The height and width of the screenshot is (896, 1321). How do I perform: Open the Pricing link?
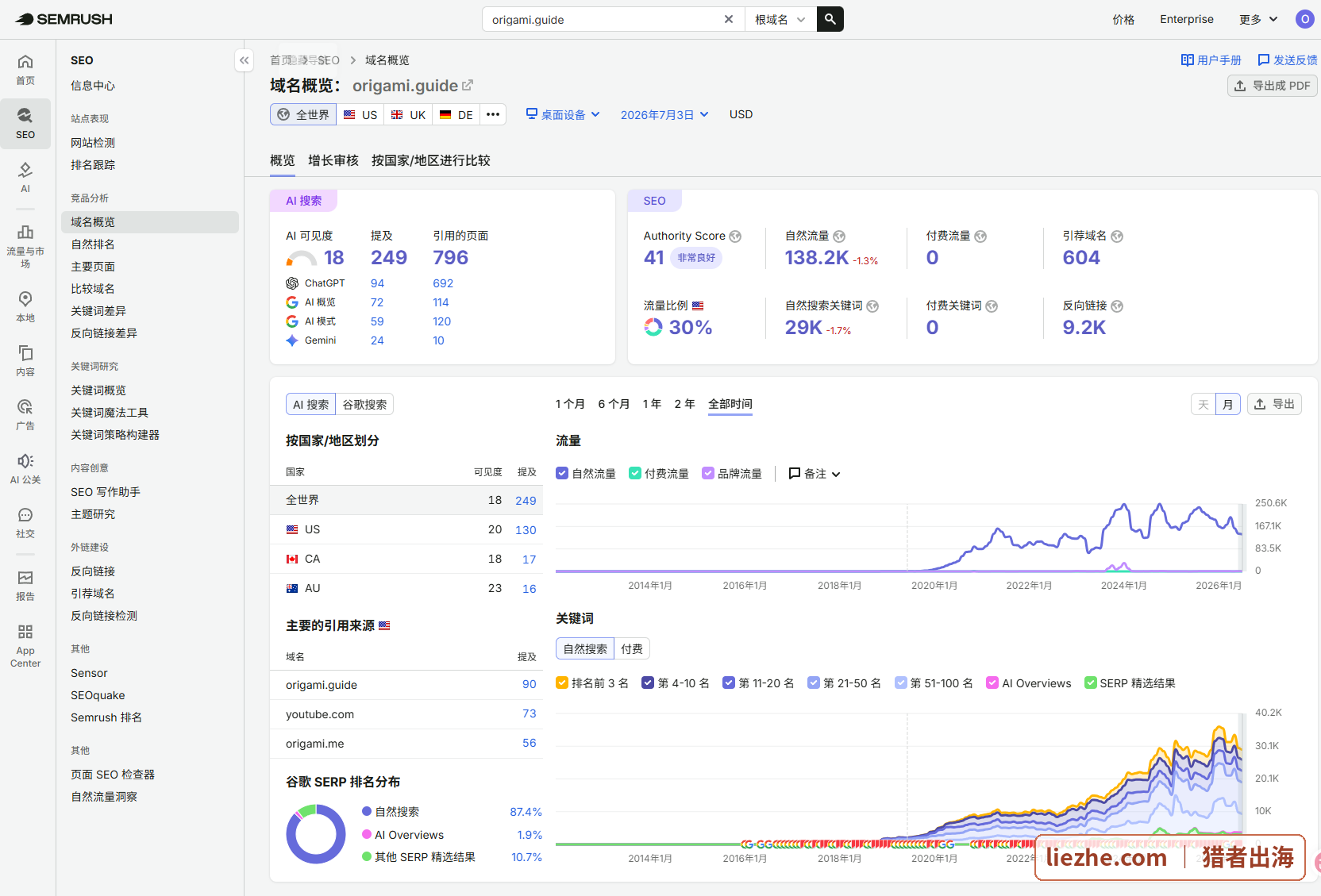point(1123,19)
